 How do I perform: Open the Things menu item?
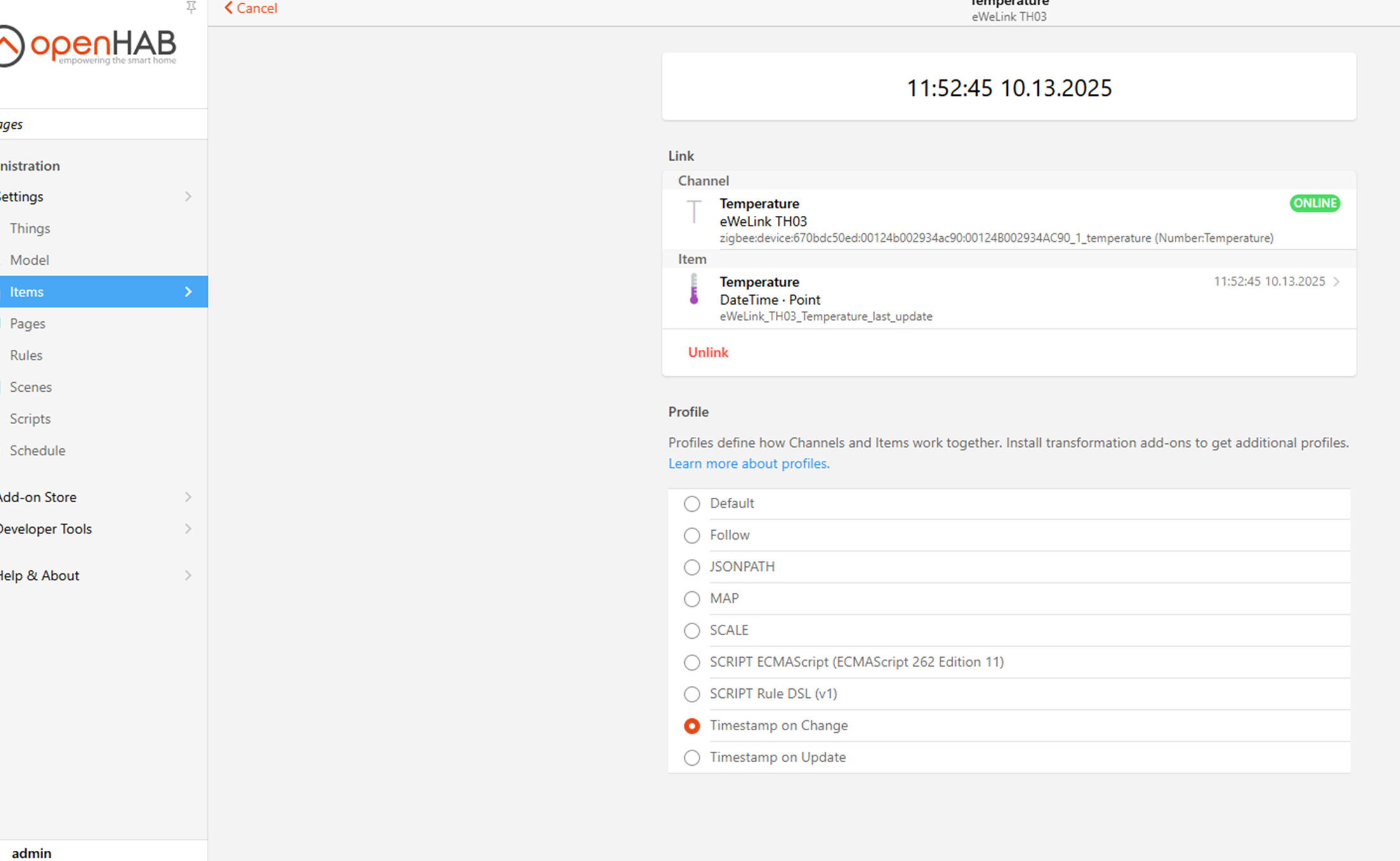[x=30, y=229]
